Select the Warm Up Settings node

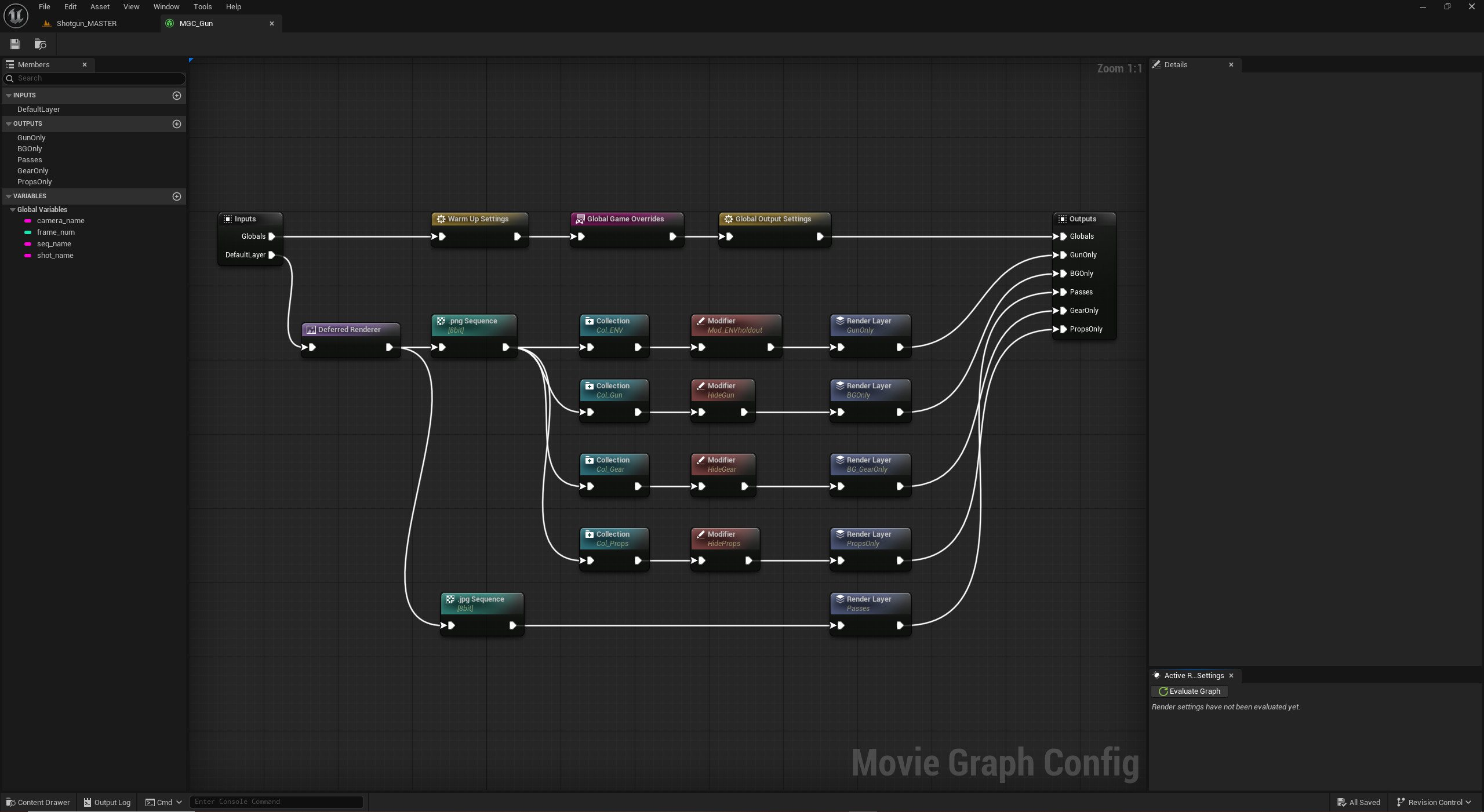pyautogui.click(x=479, y=219)
